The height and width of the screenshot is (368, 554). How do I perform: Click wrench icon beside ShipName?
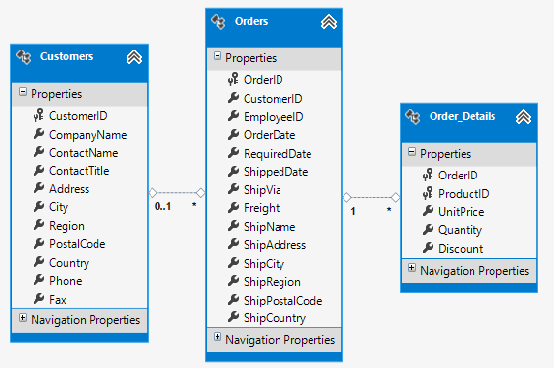[x=233, y=226]
